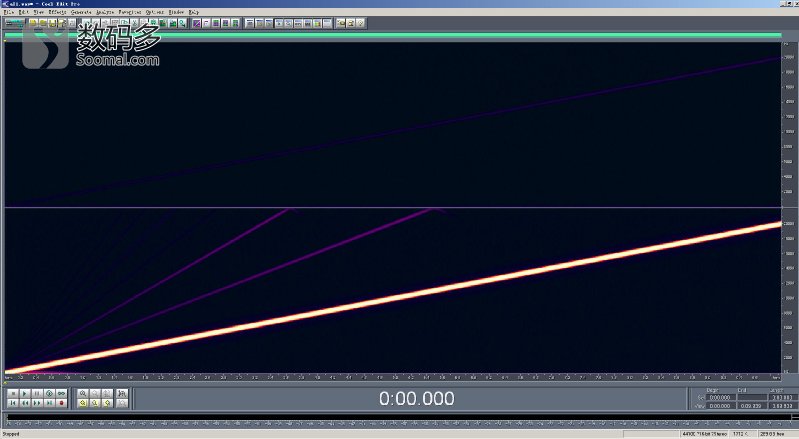Open the Favorites menu
This screenshot has height=439, width=799.
[130, 12]
